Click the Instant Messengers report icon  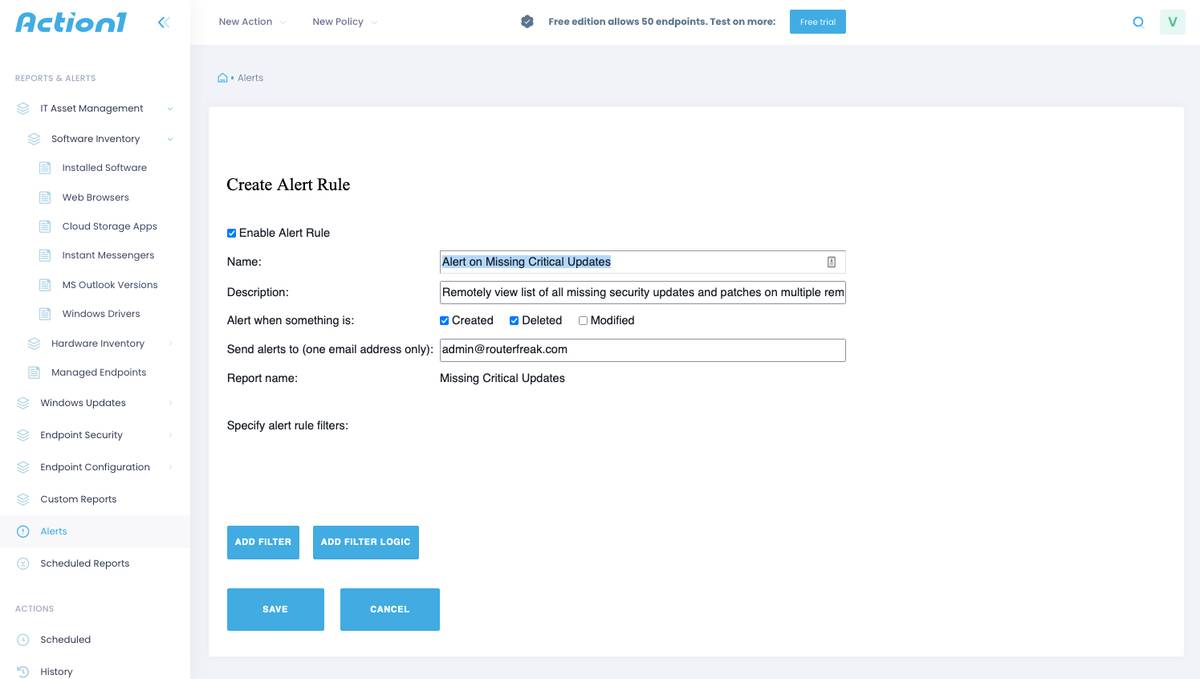[45, 255]
